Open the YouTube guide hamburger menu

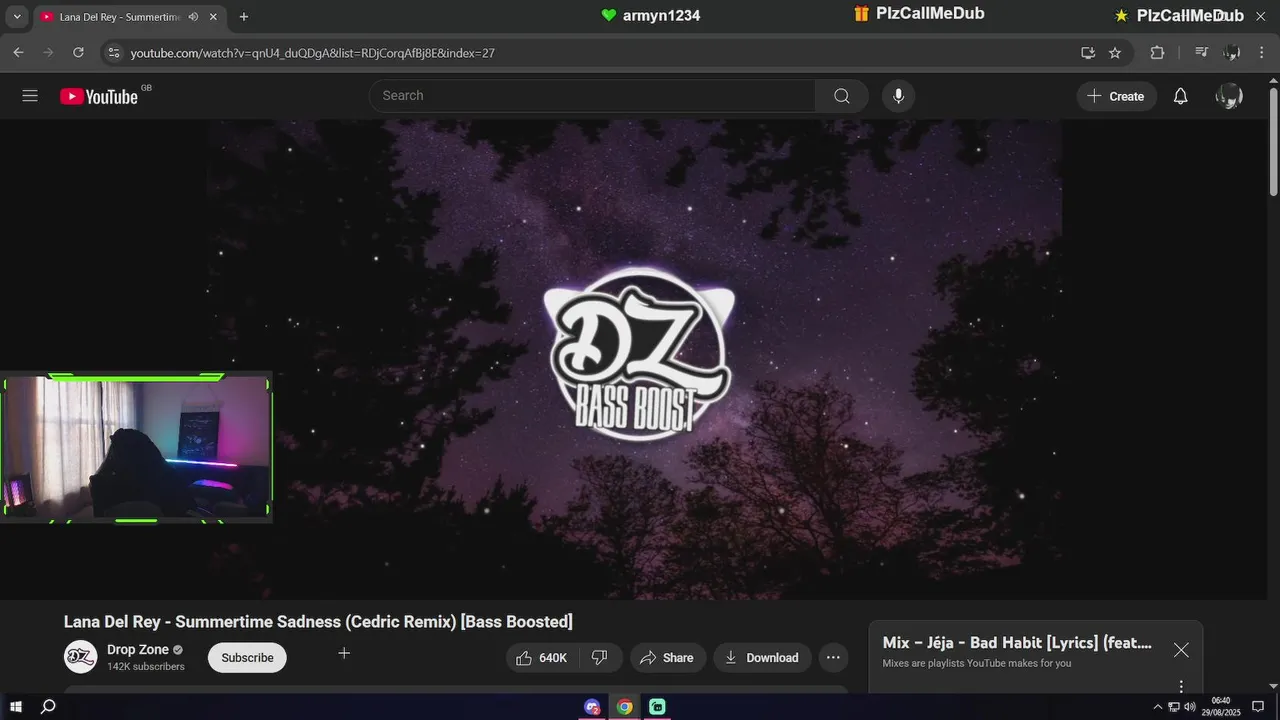pos(30,96)
